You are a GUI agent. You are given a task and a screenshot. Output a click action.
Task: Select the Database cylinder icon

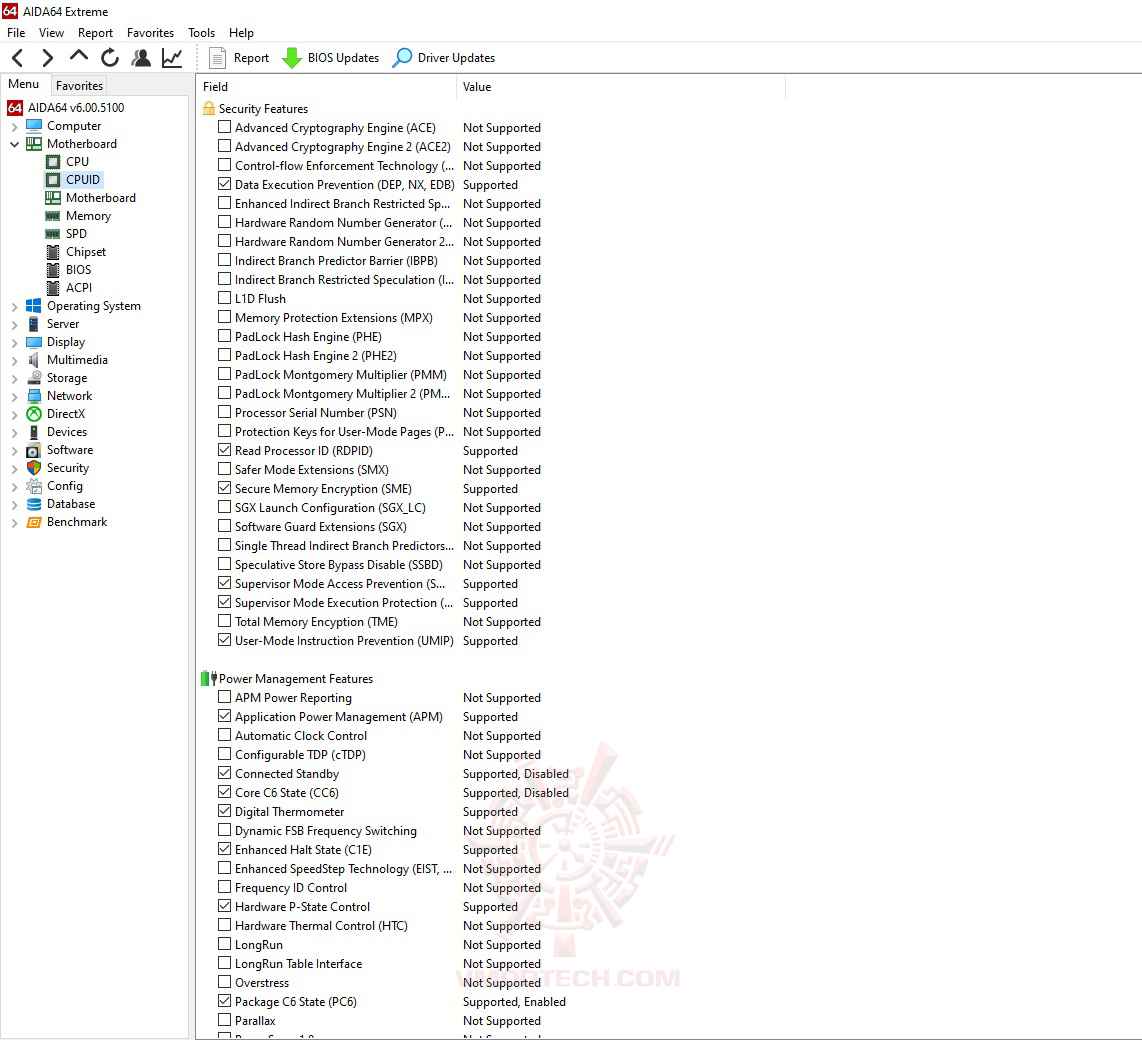(x=34, y=504)
